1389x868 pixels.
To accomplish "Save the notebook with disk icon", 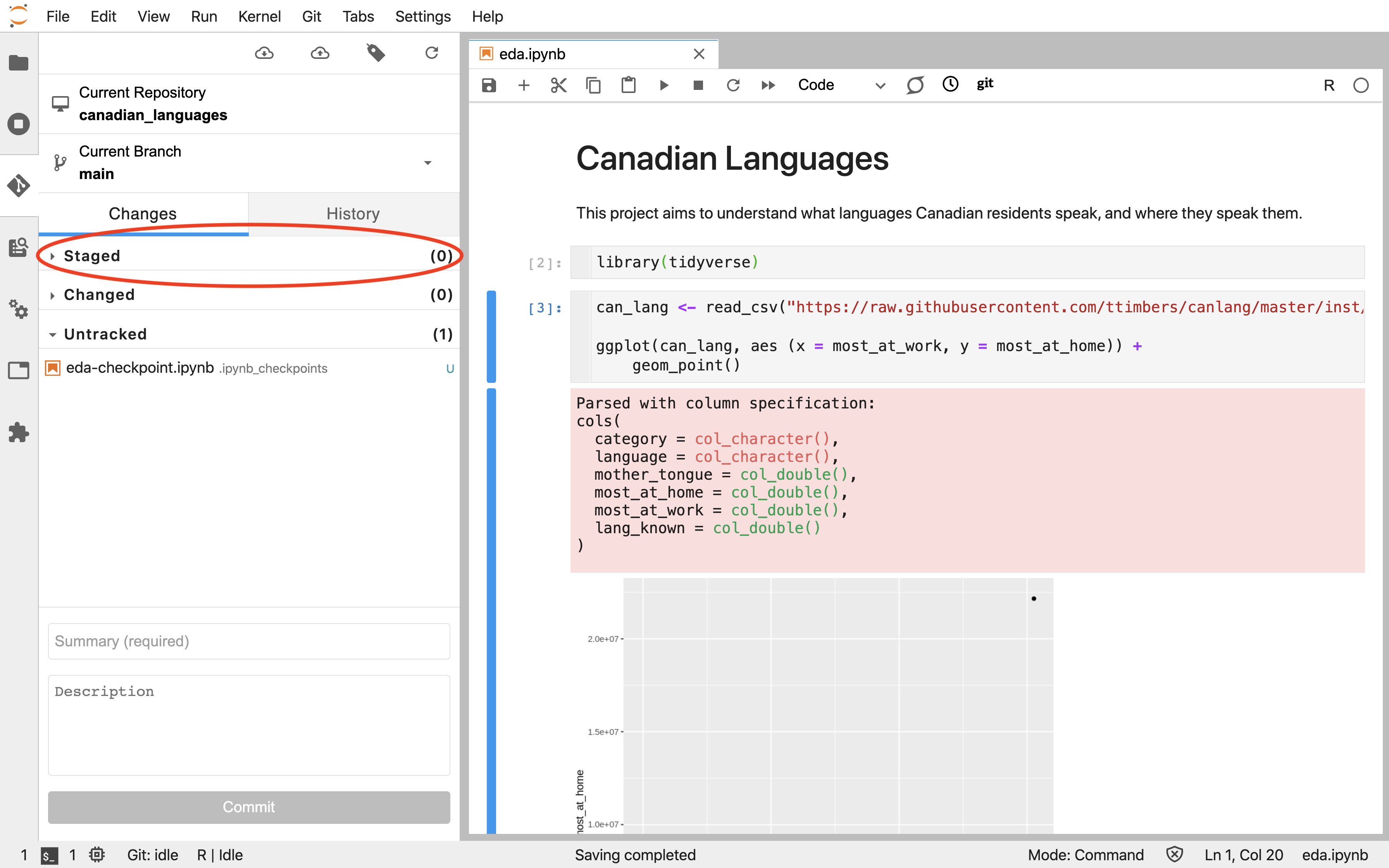I will (488, 86).
